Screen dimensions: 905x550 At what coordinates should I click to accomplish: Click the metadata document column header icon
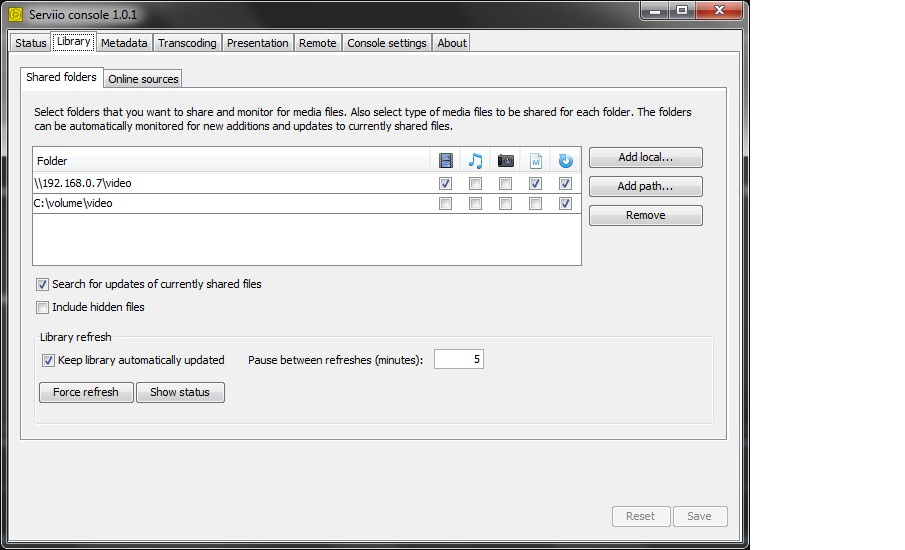coord(536,160)
